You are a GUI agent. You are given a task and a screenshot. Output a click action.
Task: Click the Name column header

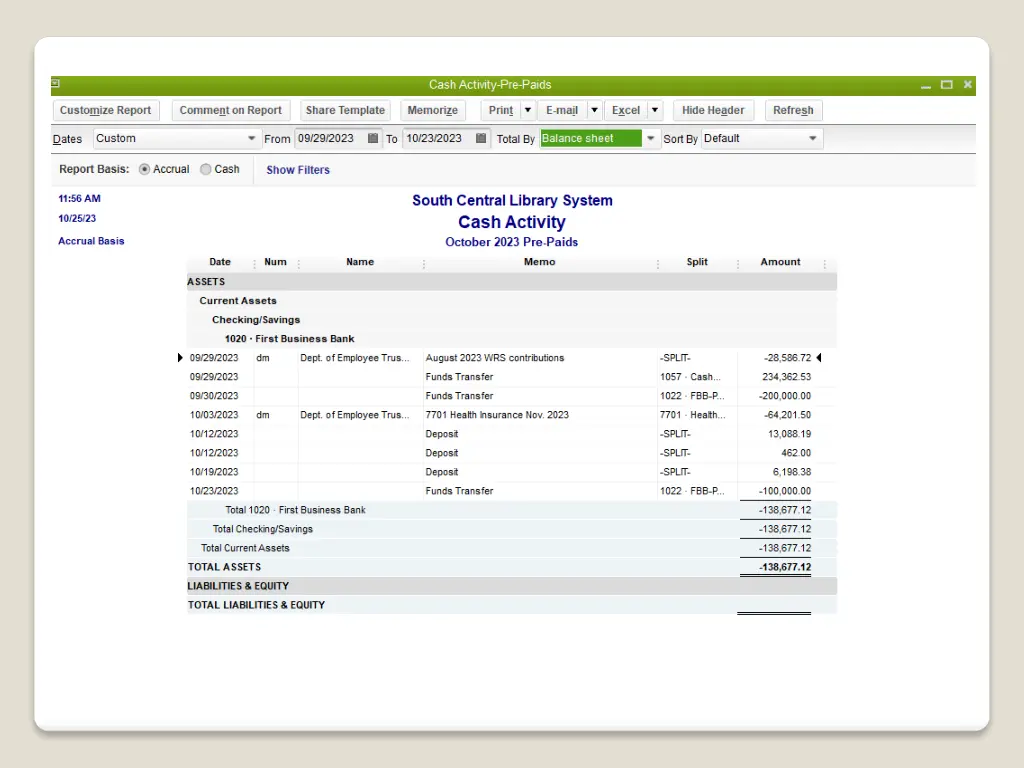(360, 262)
